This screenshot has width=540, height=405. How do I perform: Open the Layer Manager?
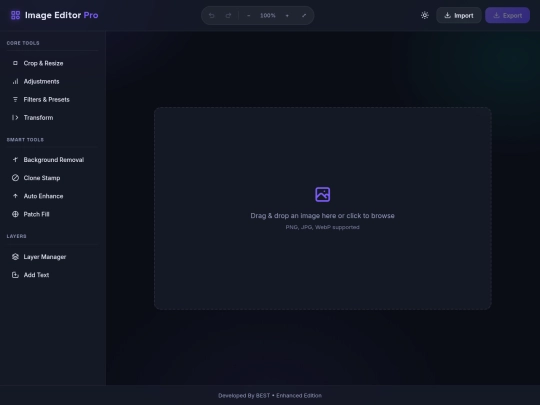pos(52,257)
